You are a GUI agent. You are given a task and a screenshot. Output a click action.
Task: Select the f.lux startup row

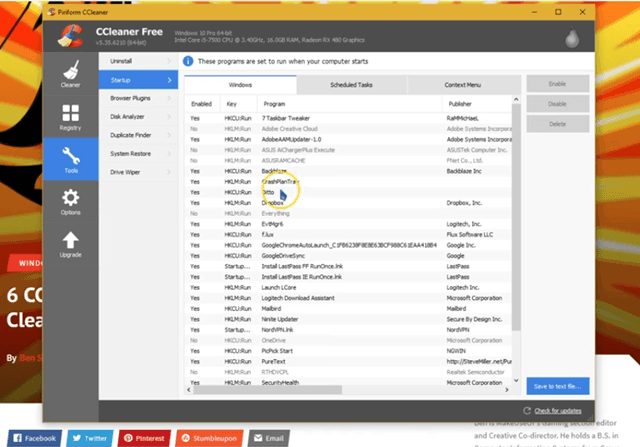349,235
